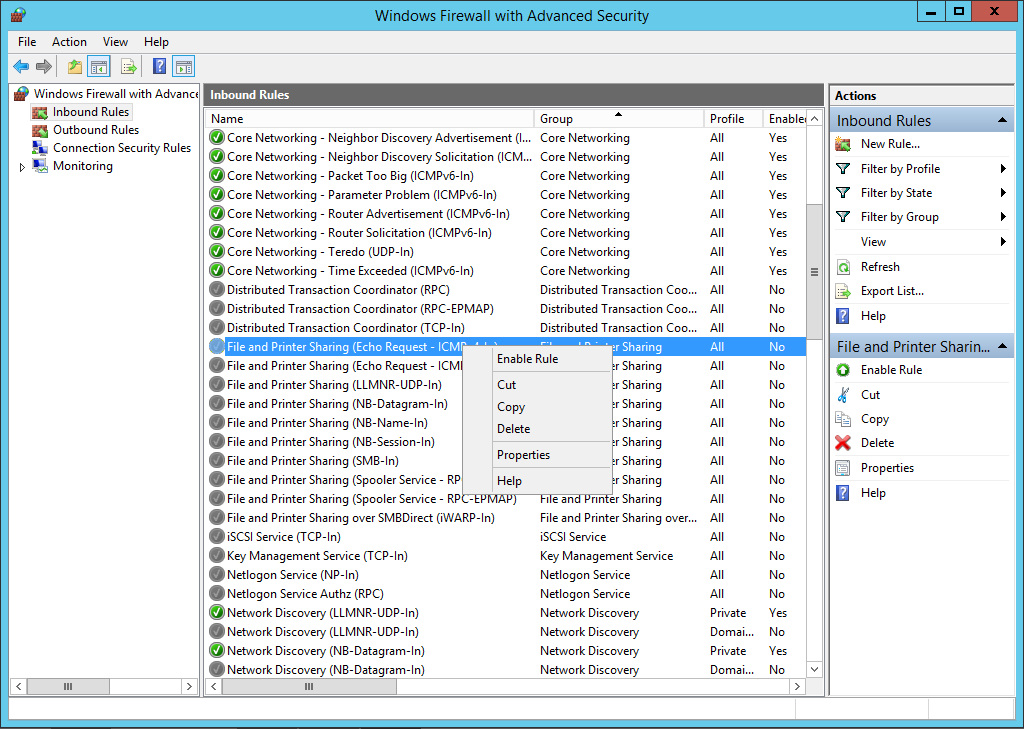Click the Windows Firewall root node icon
The height and width of the screenshot is (729, 1024).
click(x=22, y=93)
